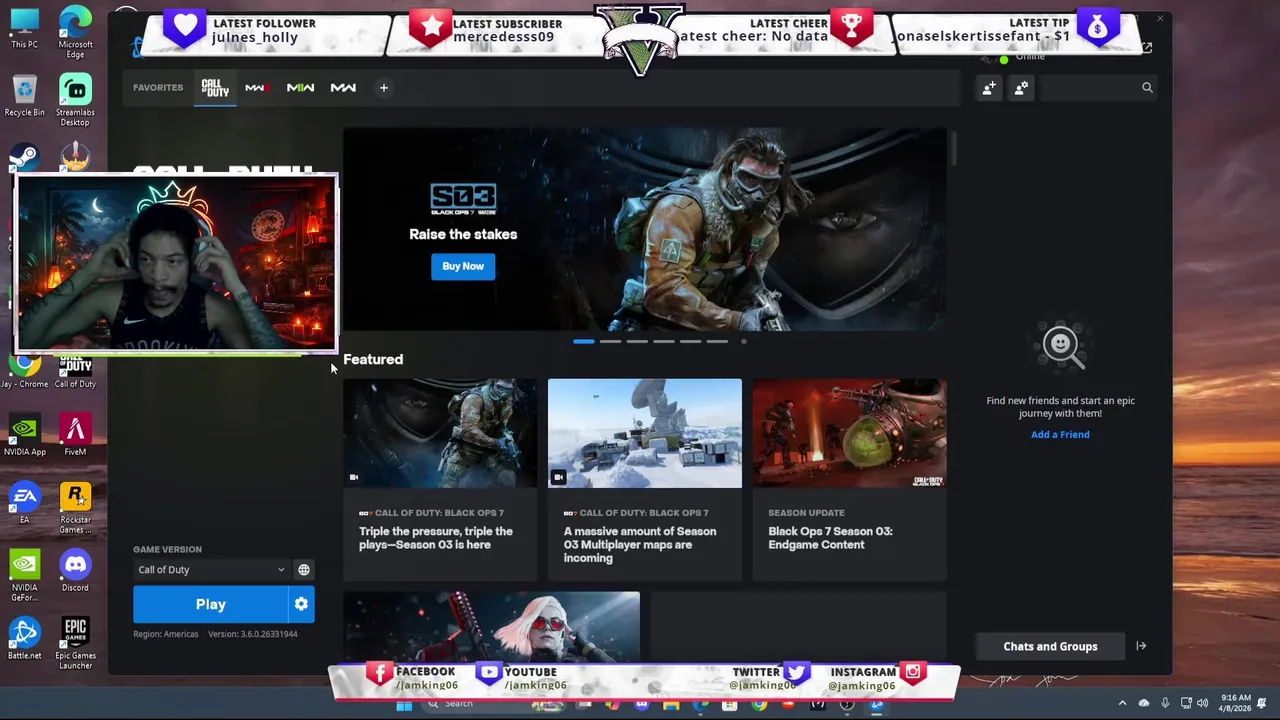Open the Recycle Bin desktop icon
This screenshot has width=1280, height=720.
tap(24, 96)
